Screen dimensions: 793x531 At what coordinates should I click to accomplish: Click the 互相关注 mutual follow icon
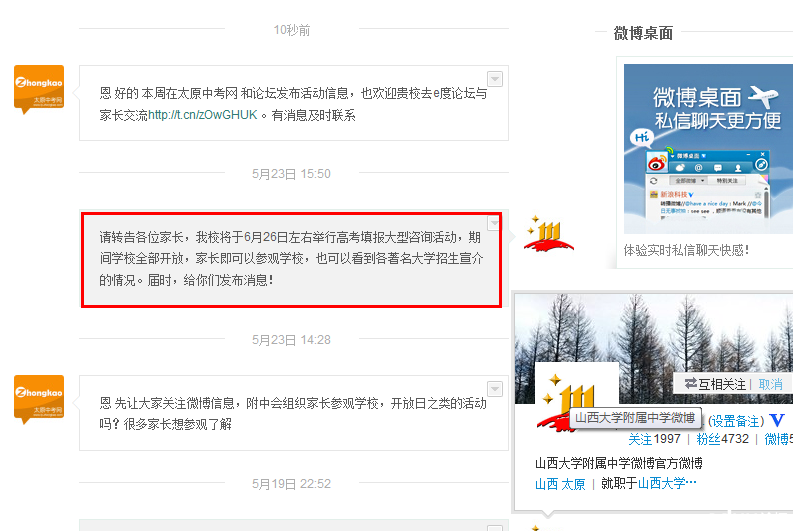pyautogui.click(x=690, y=384)
